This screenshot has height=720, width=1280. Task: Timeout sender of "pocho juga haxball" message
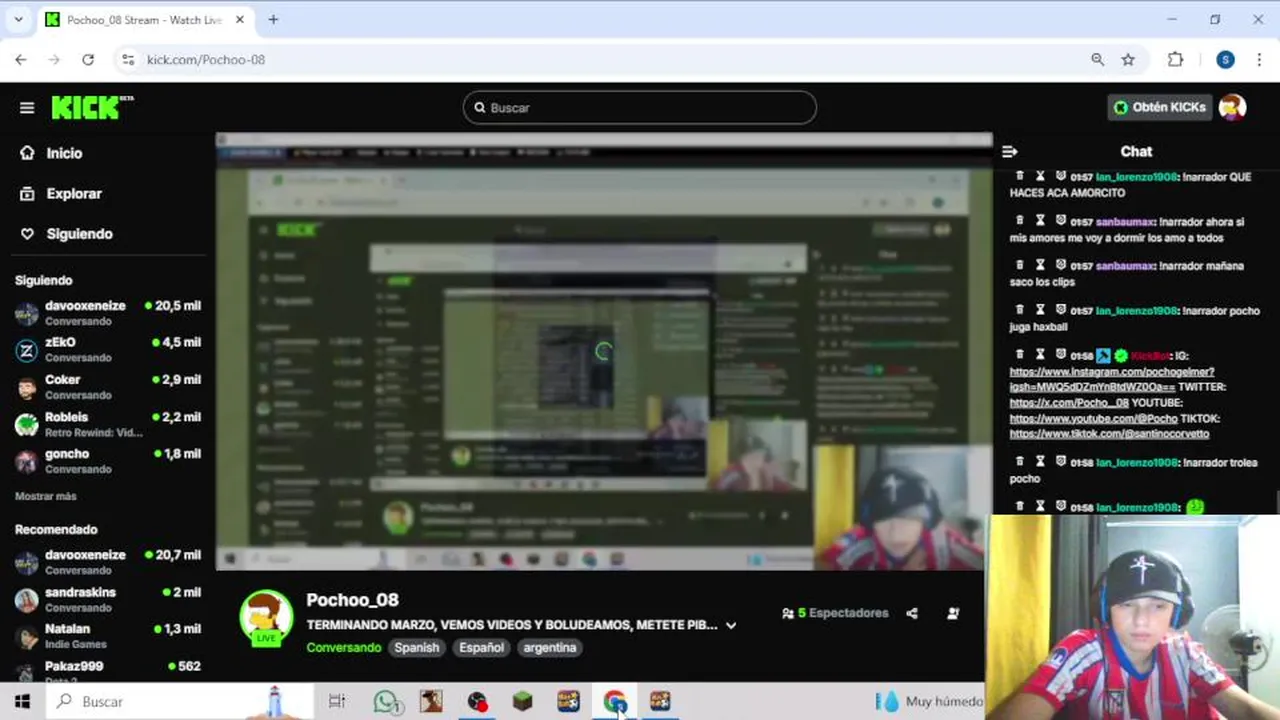pyautogui.click(x=1040, y=310)
